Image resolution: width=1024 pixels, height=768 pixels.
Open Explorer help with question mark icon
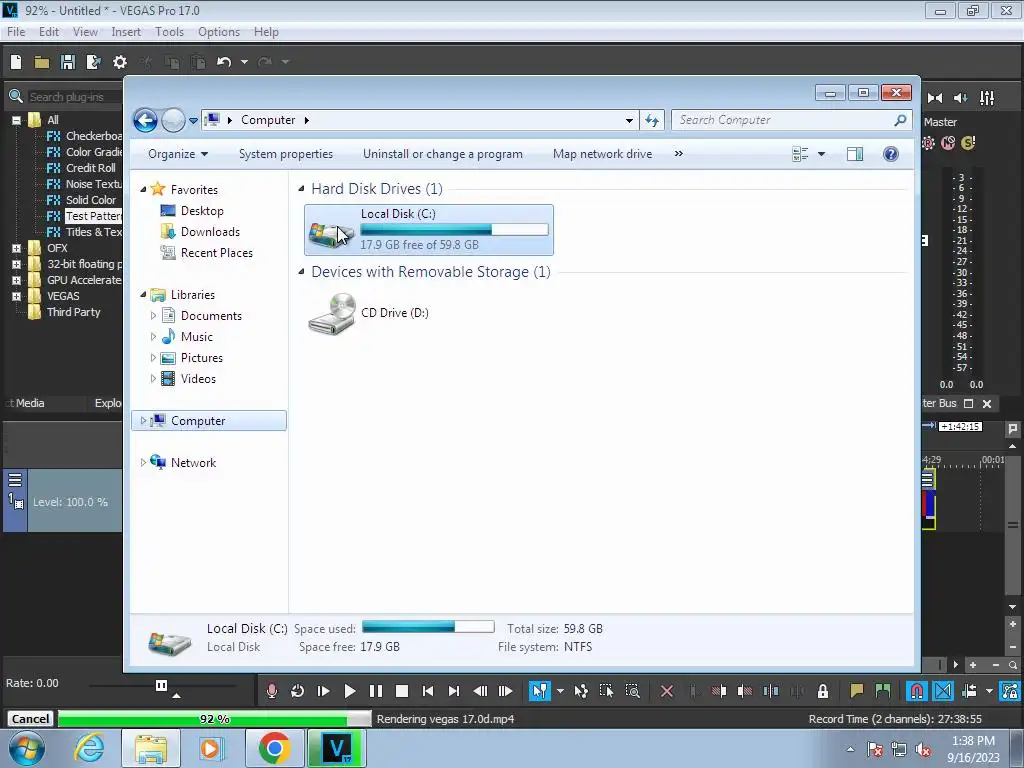point(891,154)
